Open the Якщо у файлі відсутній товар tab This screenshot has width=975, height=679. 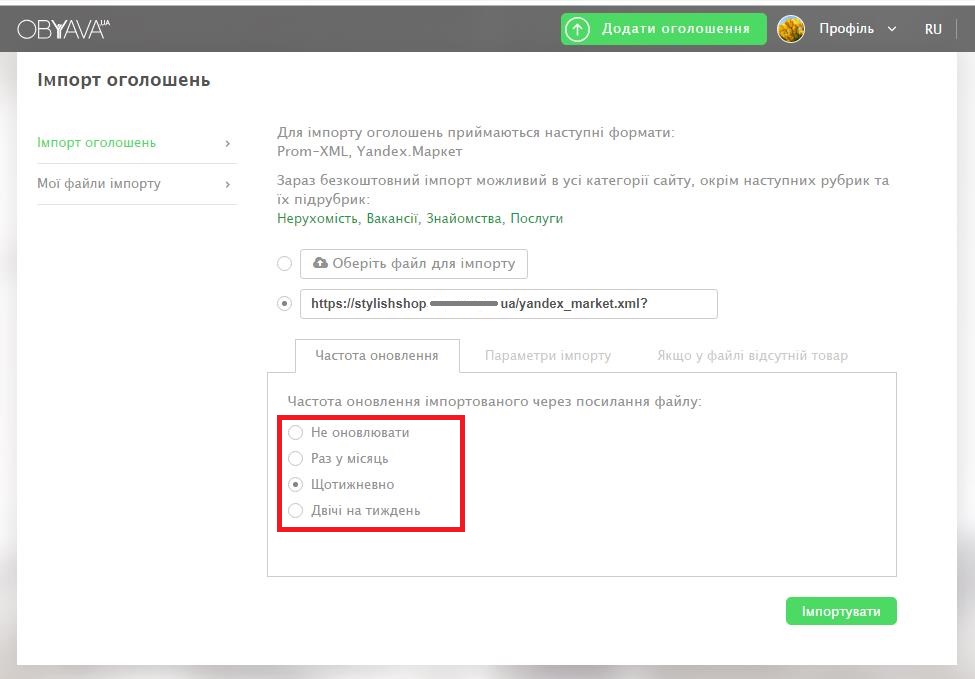tap(752, 356)
